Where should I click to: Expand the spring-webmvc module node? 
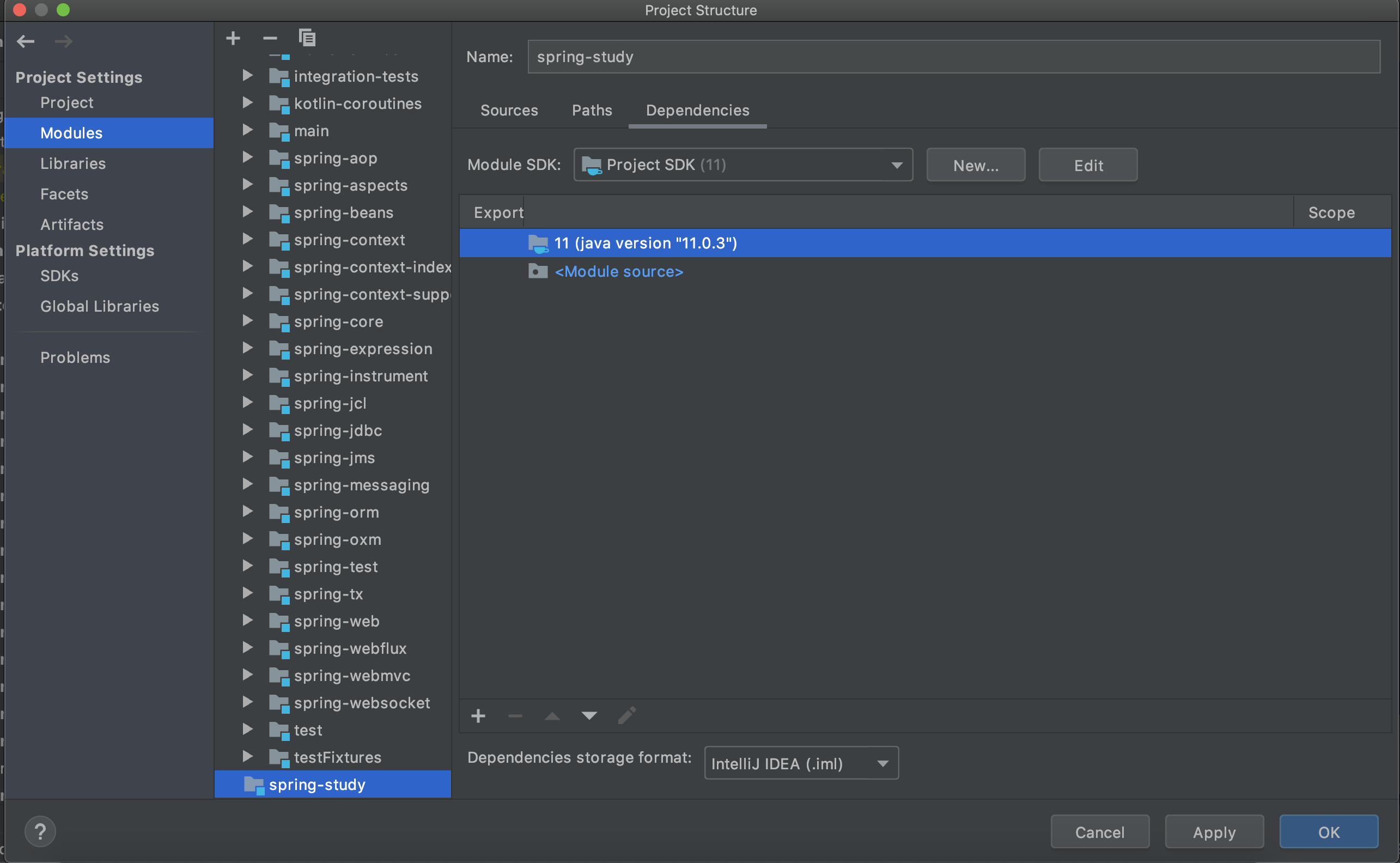[x=248, y=674]
